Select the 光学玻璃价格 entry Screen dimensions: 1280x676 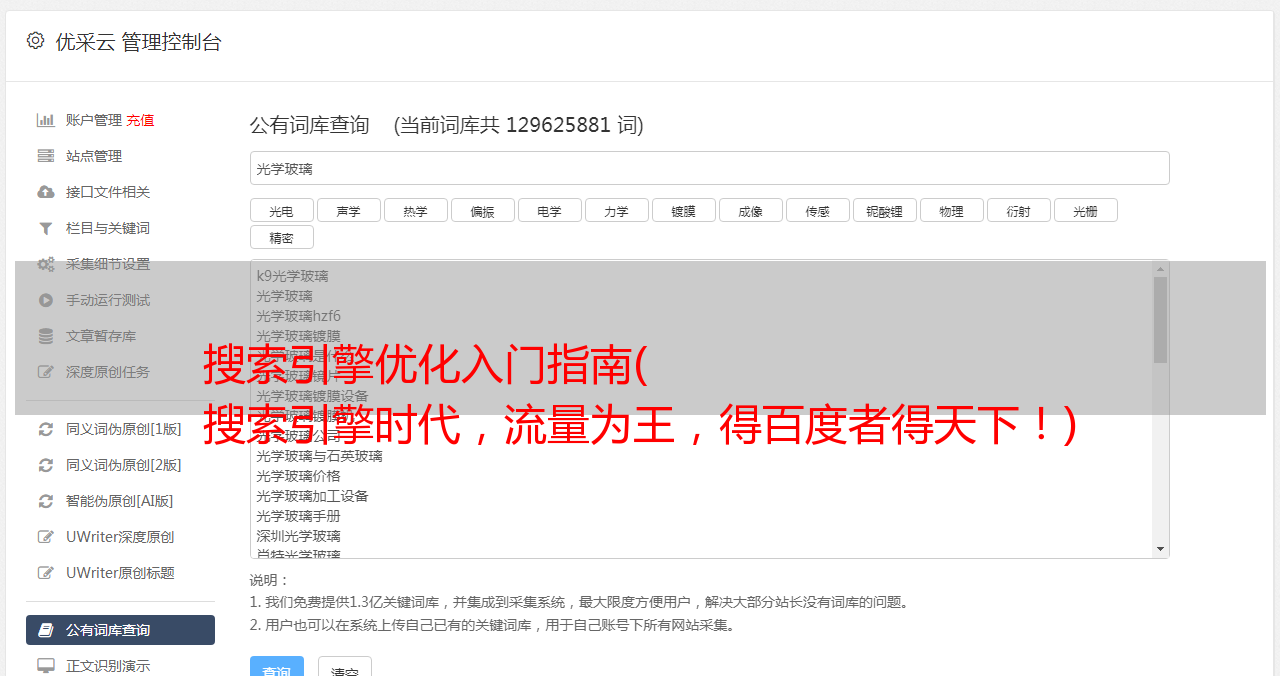298,476
